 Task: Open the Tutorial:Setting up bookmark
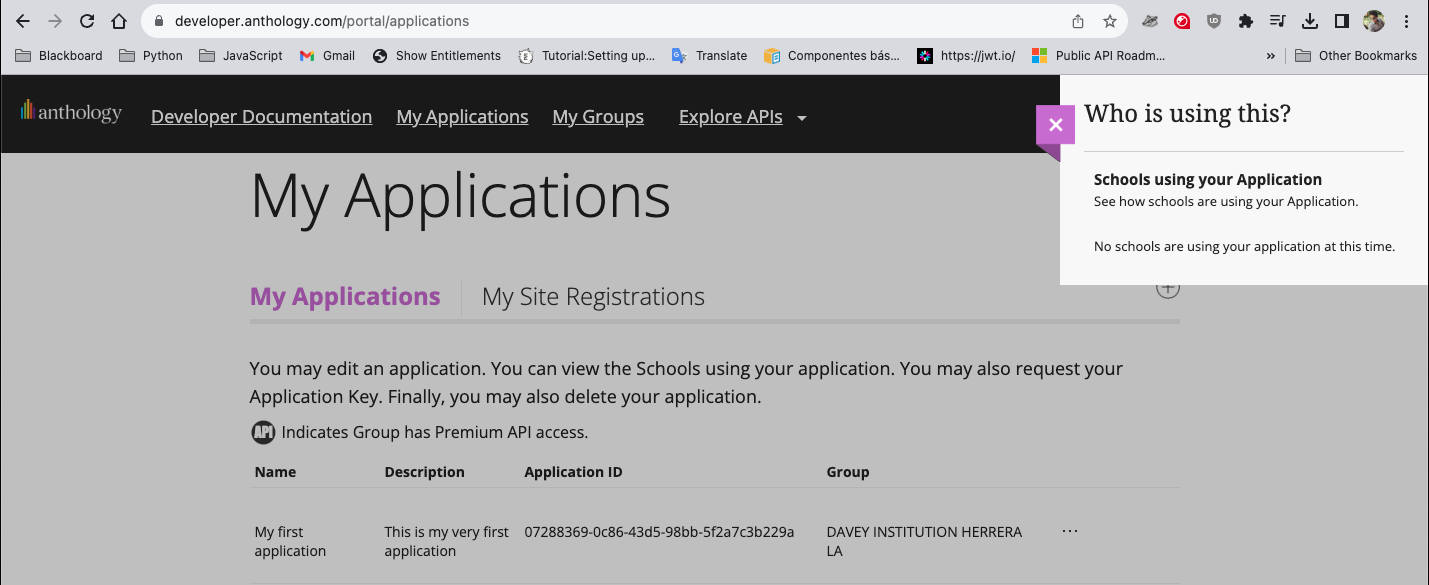coord(586,56)
